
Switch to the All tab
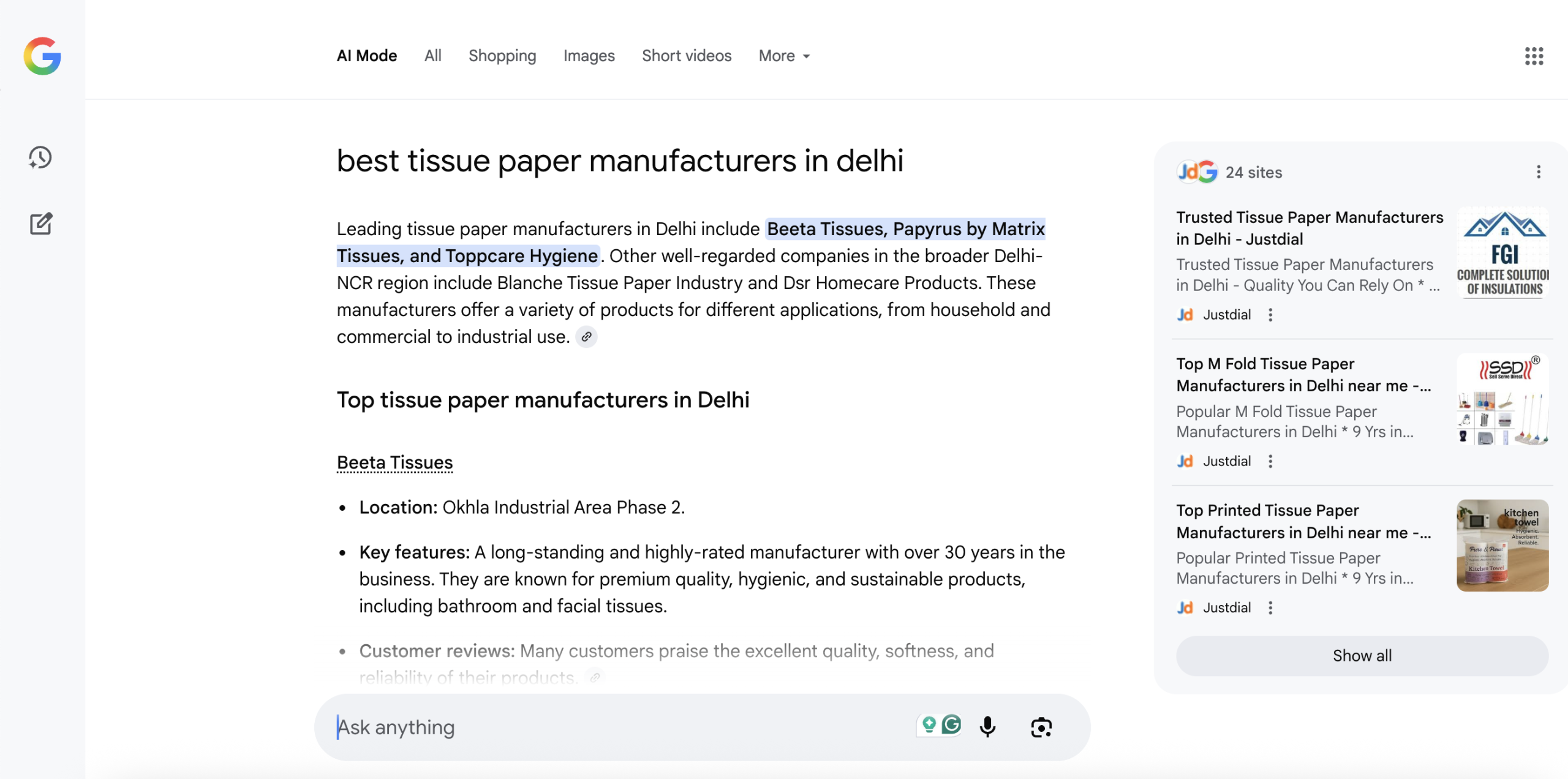click(x=432, y=56)
